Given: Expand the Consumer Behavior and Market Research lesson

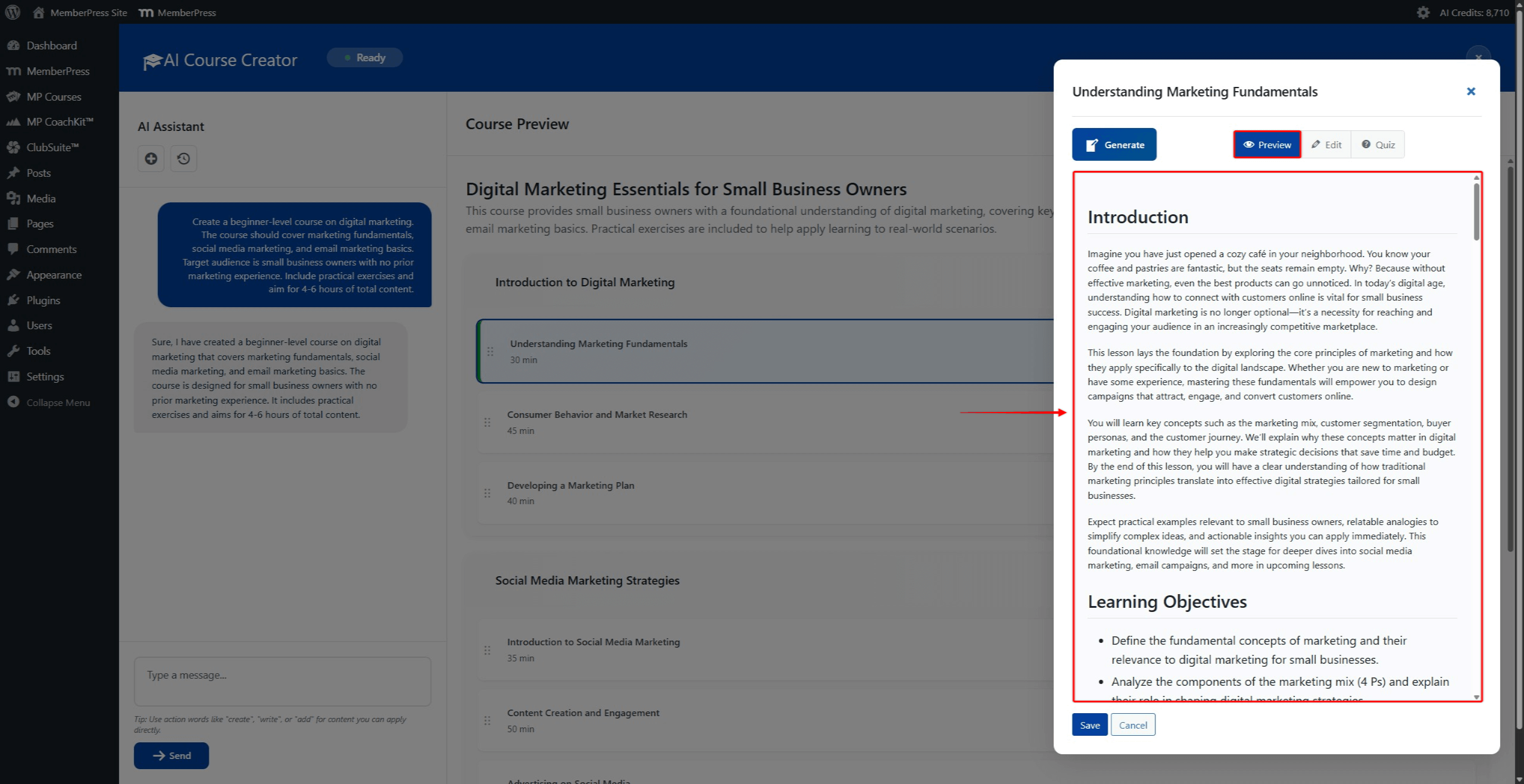Looking at the screenshot, I should tap(597, 423).
